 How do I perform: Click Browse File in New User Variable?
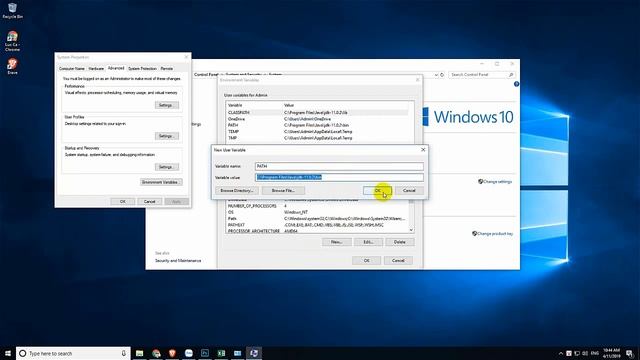(x=283, y=191)
